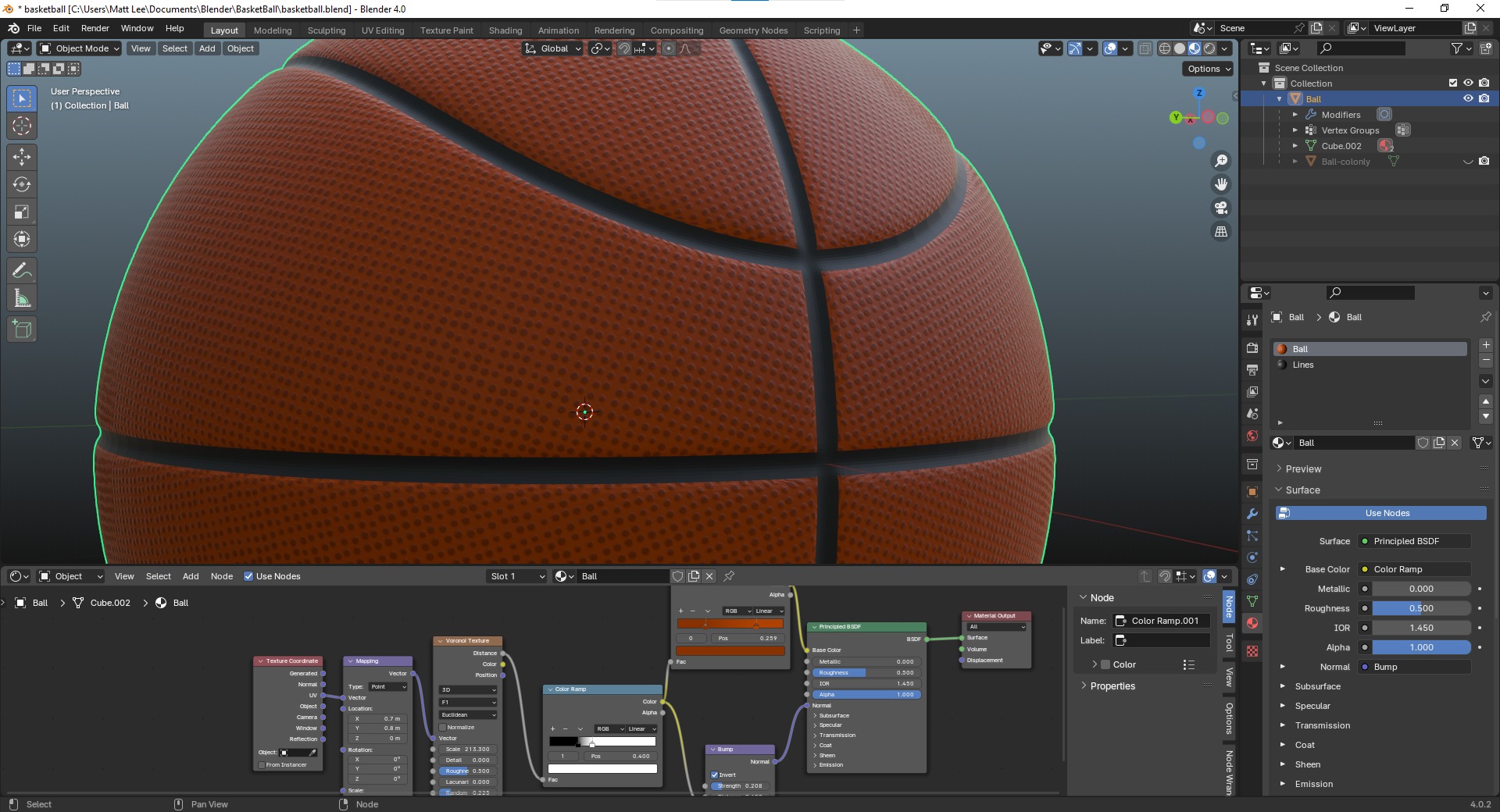
Task: Toggle Use Nodes checkbox in node editor
Action: click(248, 576)
